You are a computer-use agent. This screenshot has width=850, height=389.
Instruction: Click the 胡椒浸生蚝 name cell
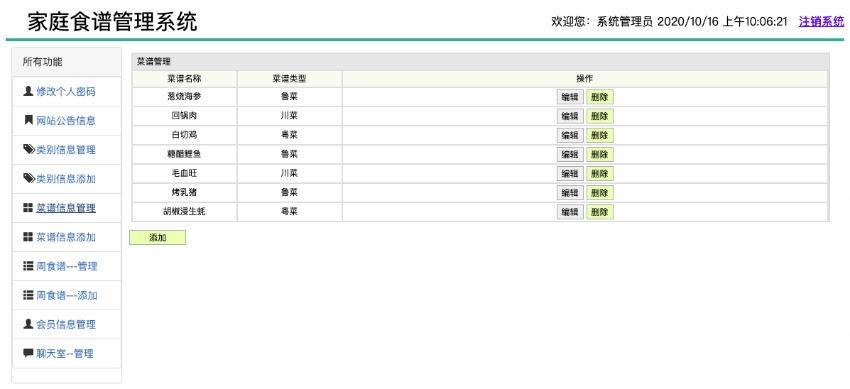point(184,211)
